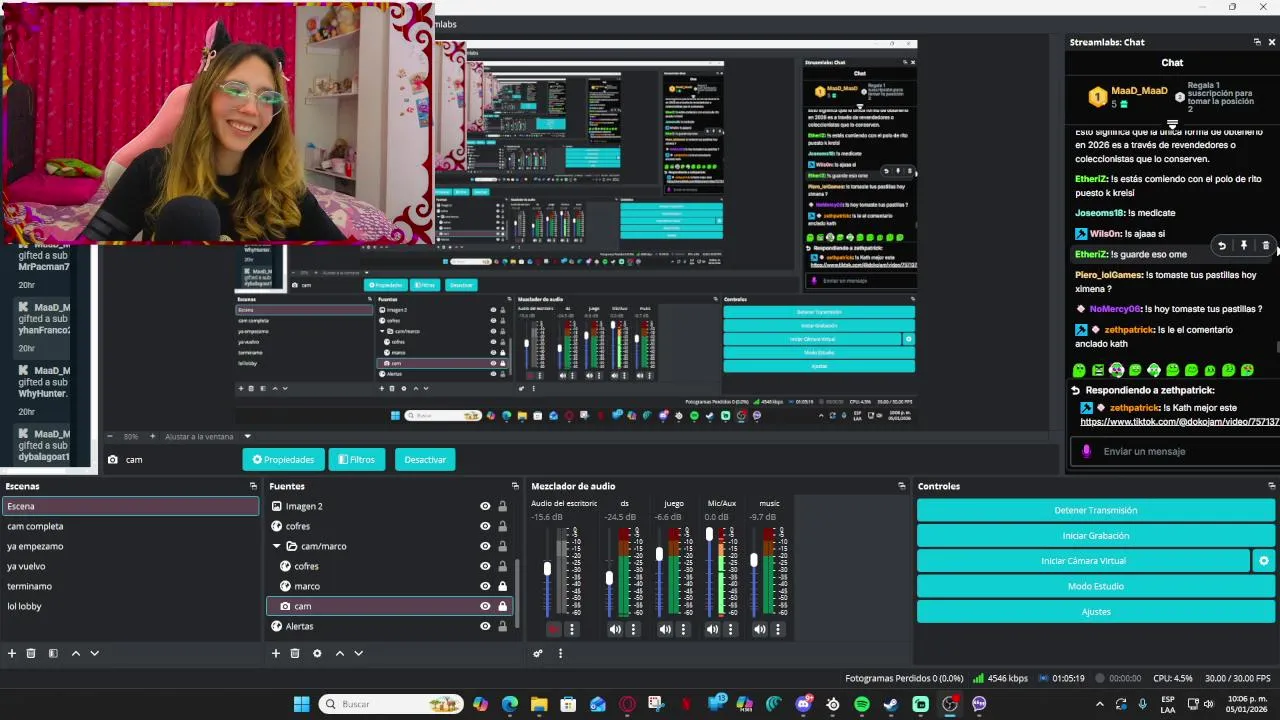1280x720 pixels.
Task: Open Propiedades for cam source
Action: pyautogui.click(x=283, y=459)
